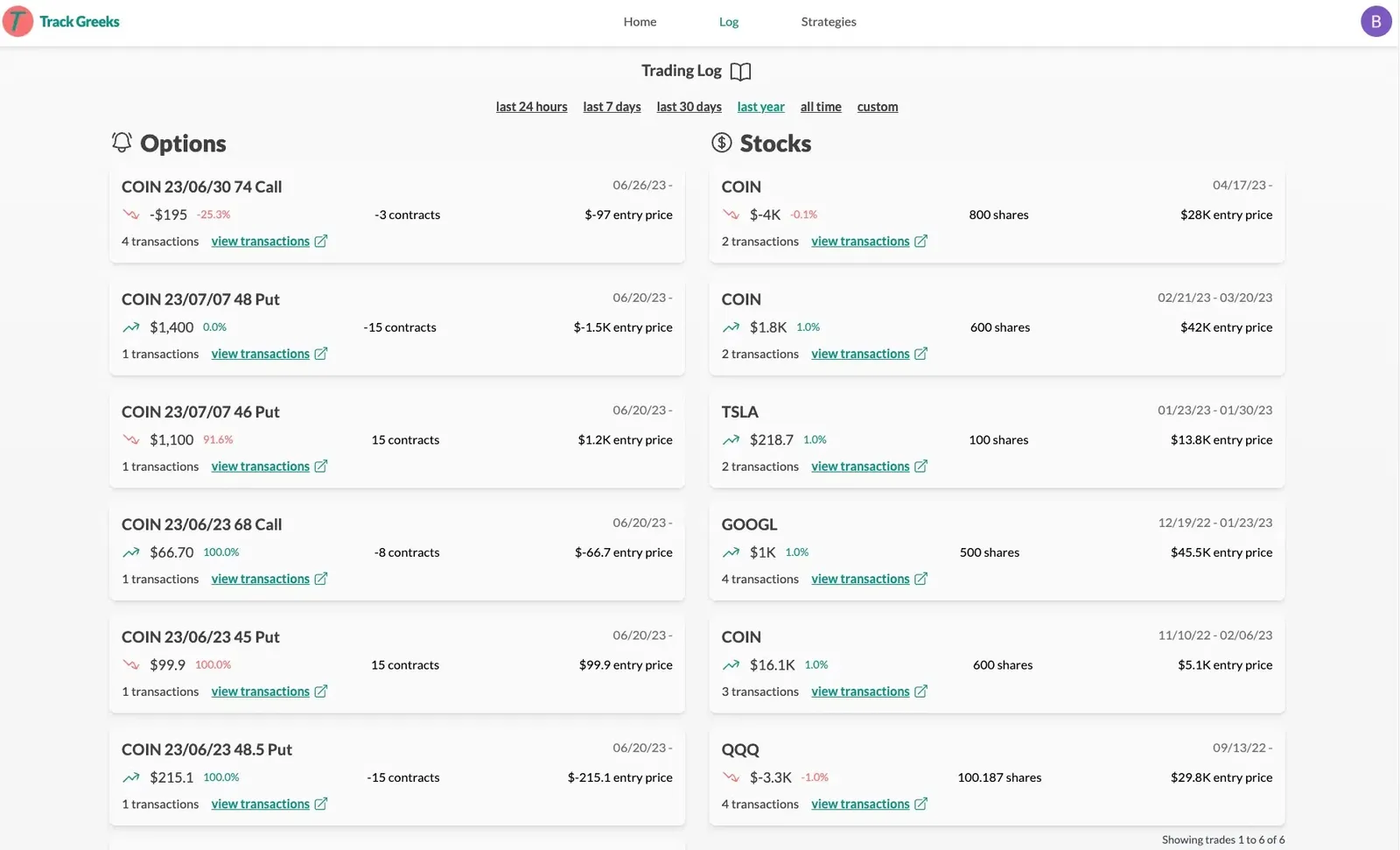Open external link icon for COIN 800 shares
The width and height of the screenshot is (1400, 850).
coord(920,241)
